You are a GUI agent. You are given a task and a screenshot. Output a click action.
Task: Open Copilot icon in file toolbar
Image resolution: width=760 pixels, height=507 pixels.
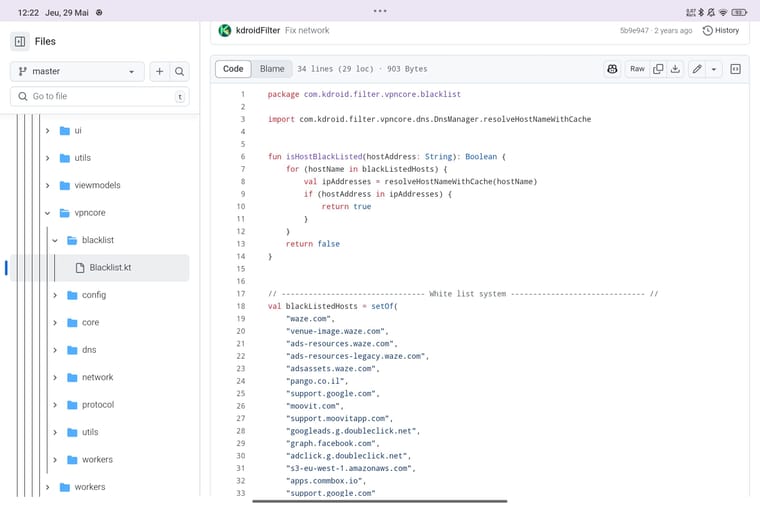[x=612, y=69]
